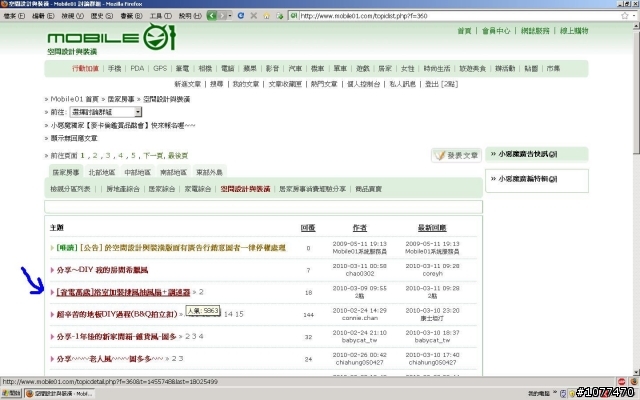Reload the page with the refresh icon
Screen dimensions: 640x400
241,16
